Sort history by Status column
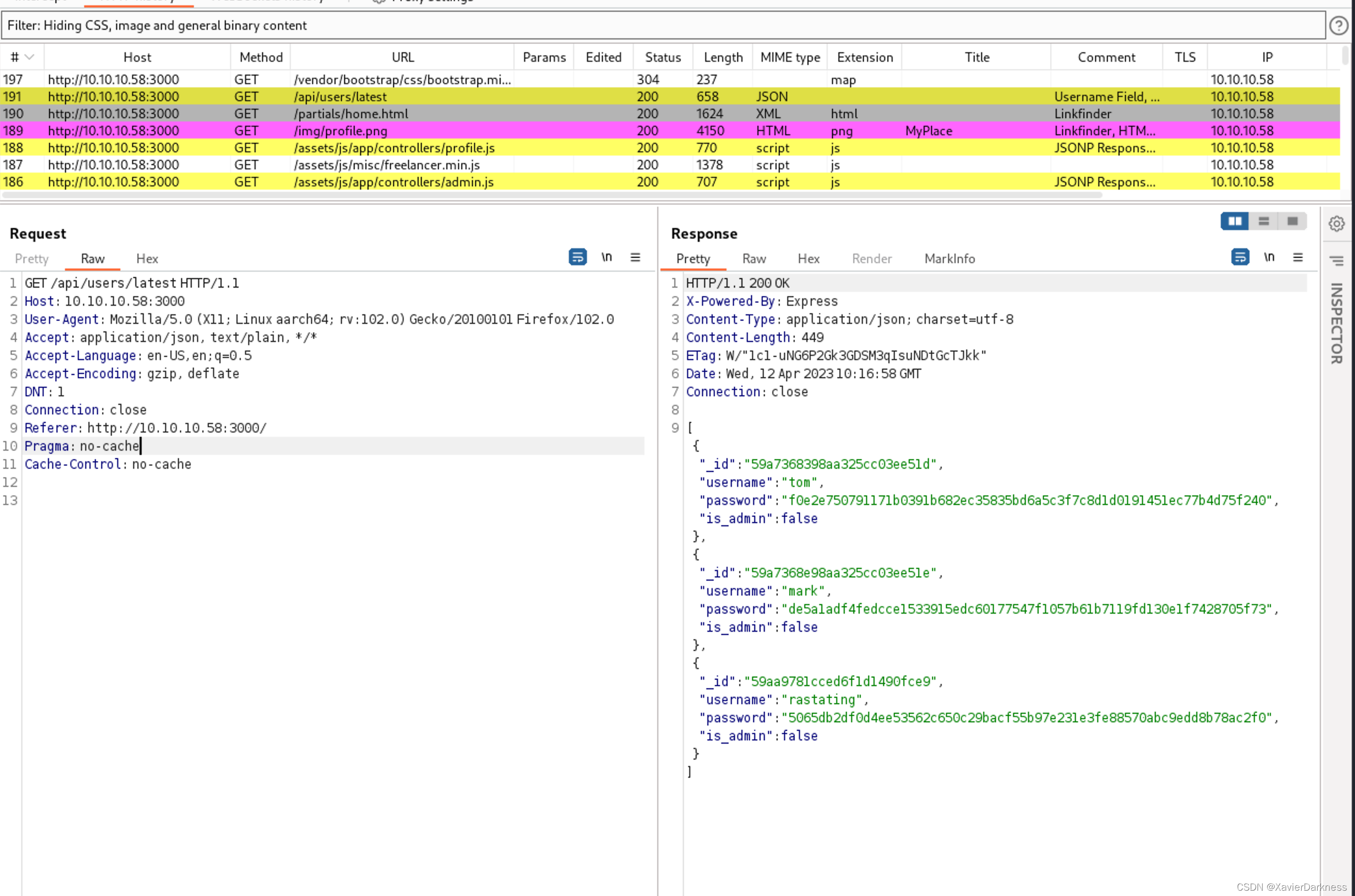The height and width of the screenshot is (896, 1355). click(x=663, y=57)
